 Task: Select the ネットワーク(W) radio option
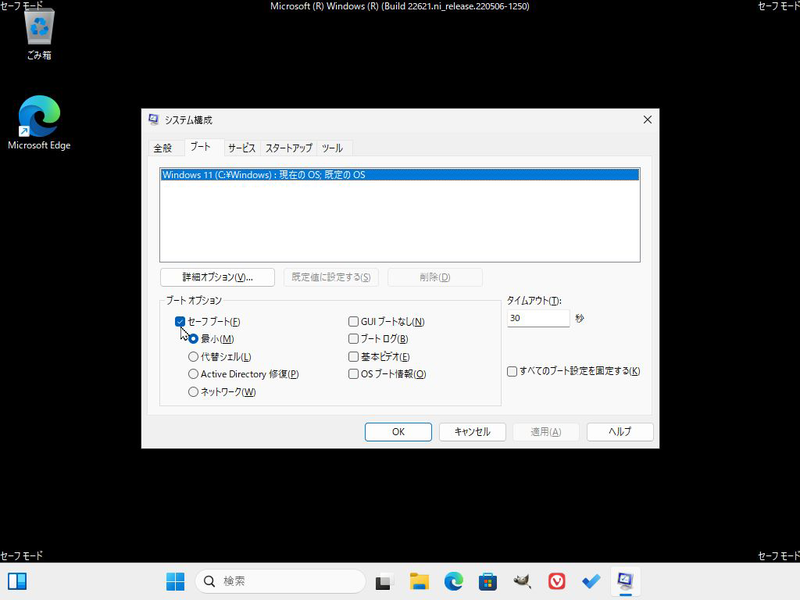193,392
